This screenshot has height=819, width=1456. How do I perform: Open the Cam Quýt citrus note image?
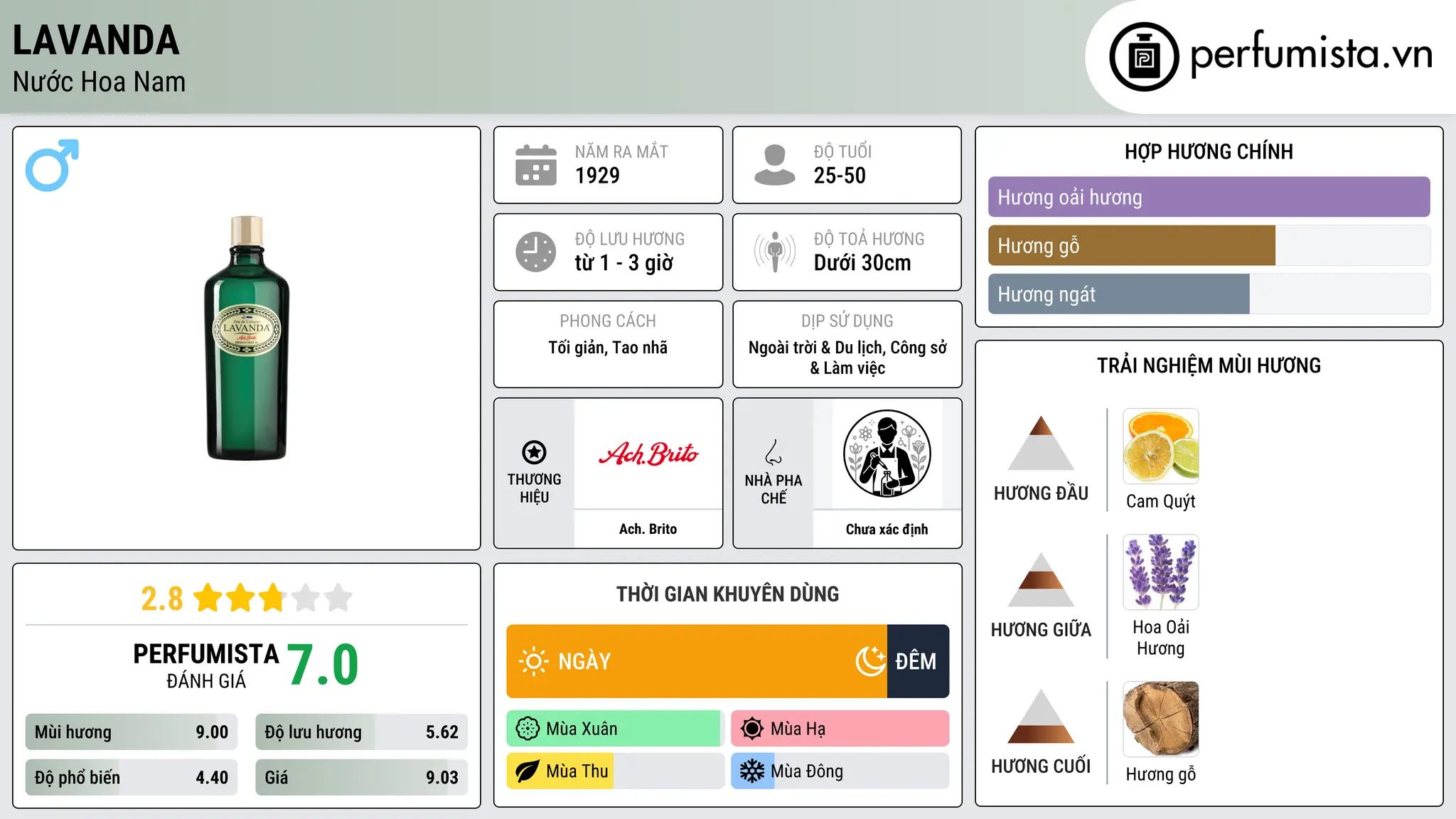[1161, 446]
